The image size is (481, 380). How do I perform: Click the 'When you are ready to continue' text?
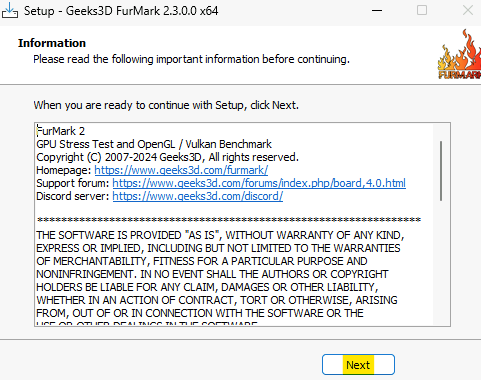(x=166, y=105)
